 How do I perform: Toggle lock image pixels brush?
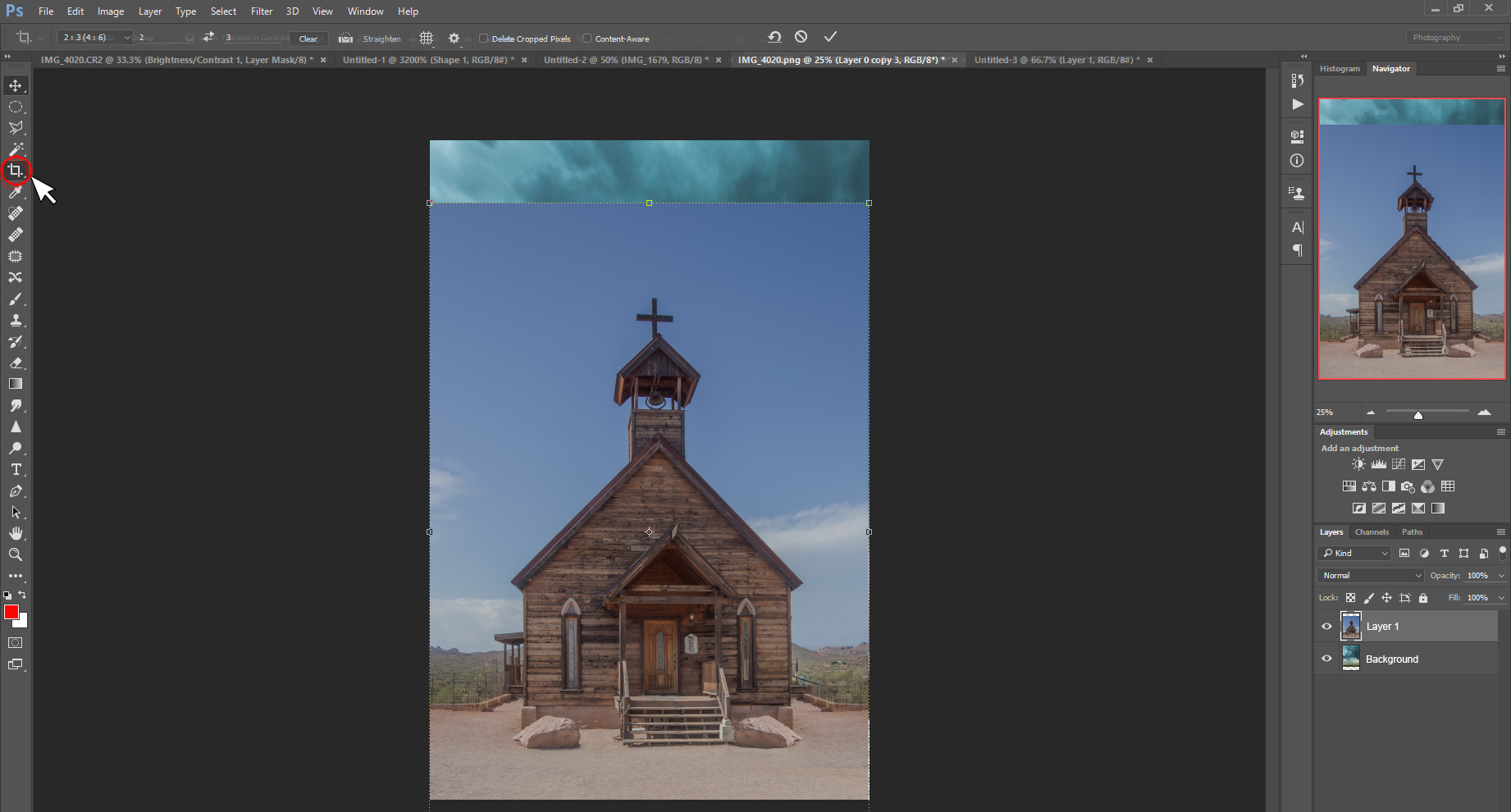pos(1368,598)
